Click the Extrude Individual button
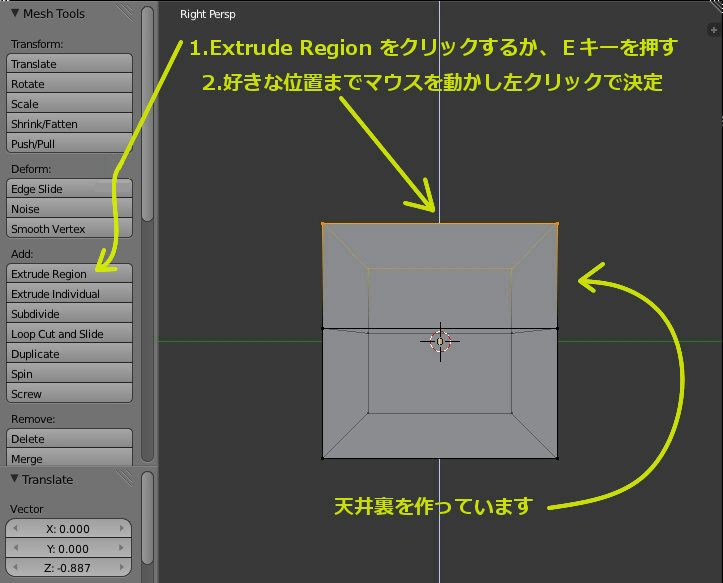723x583 pixels. [x=69, y=293]
